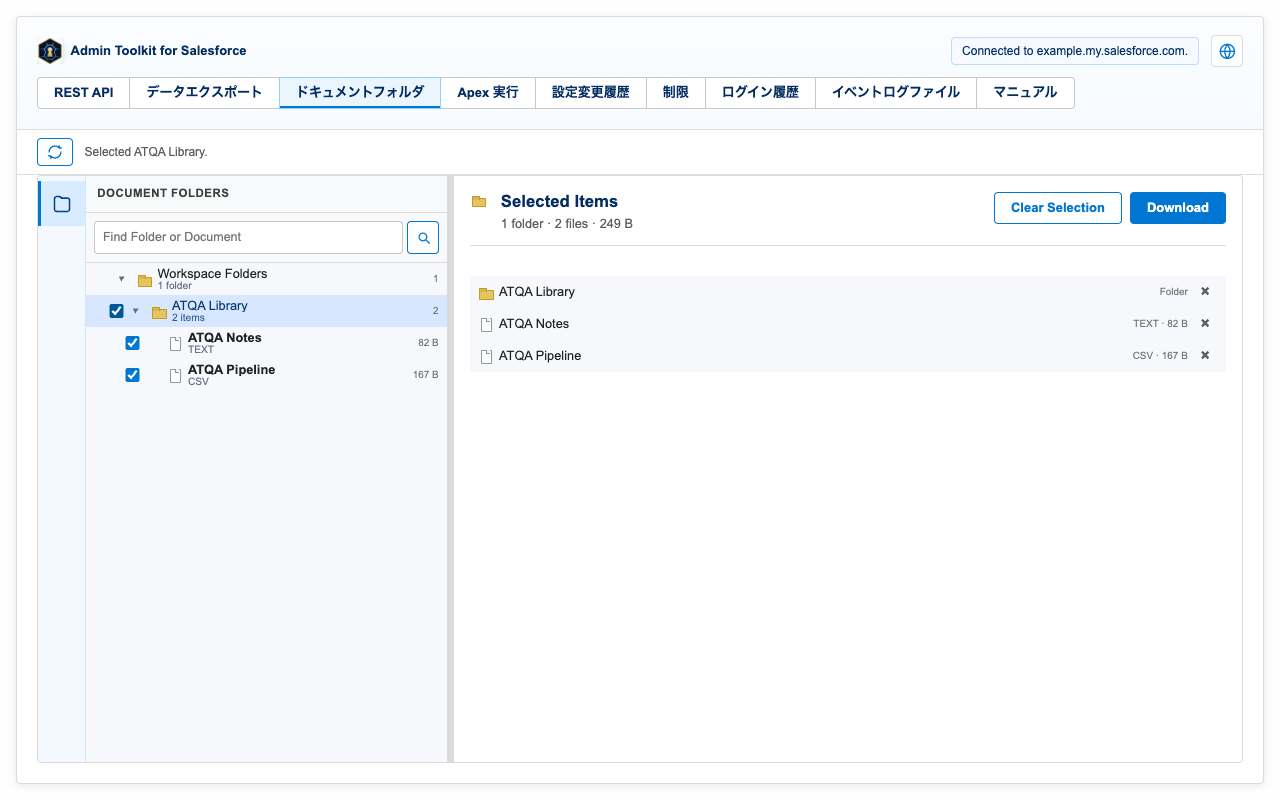Remove ATQA Pipeline from the selected items
The height and width of the screenshot is (800, 1280).
point(1205,356)
